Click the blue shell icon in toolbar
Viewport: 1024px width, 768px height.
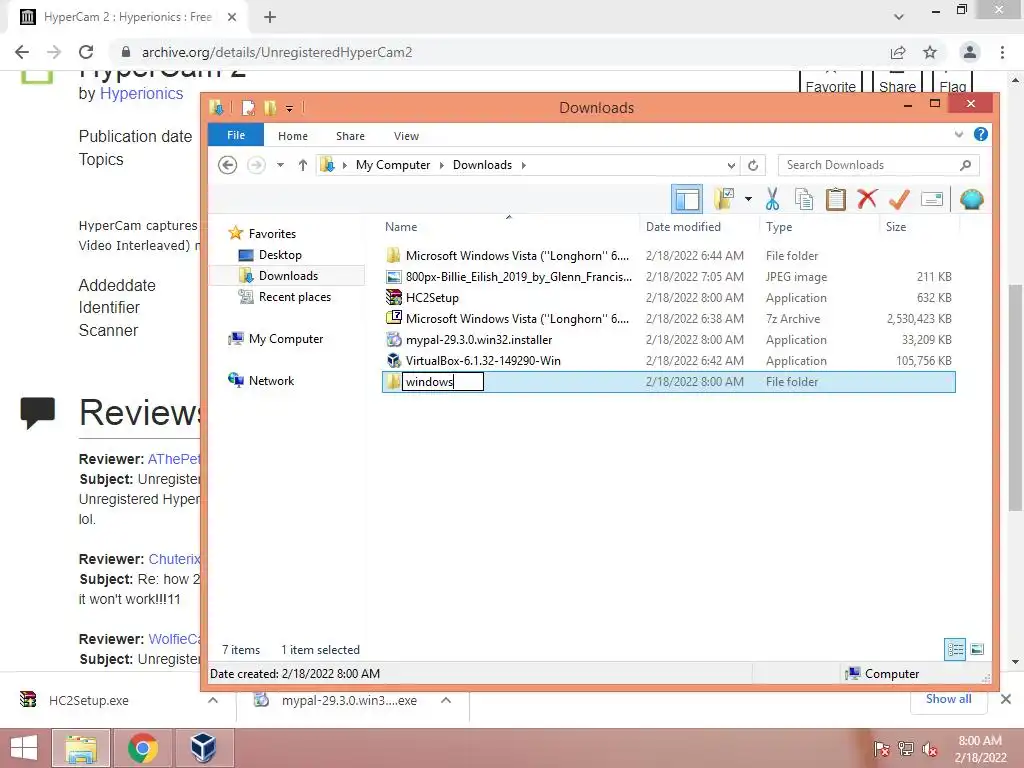(x=972, y=199)
